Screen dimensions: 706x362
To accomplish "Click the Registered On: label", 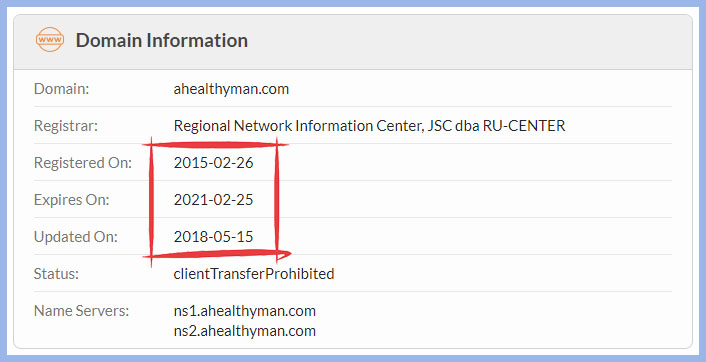I will 83,163.
